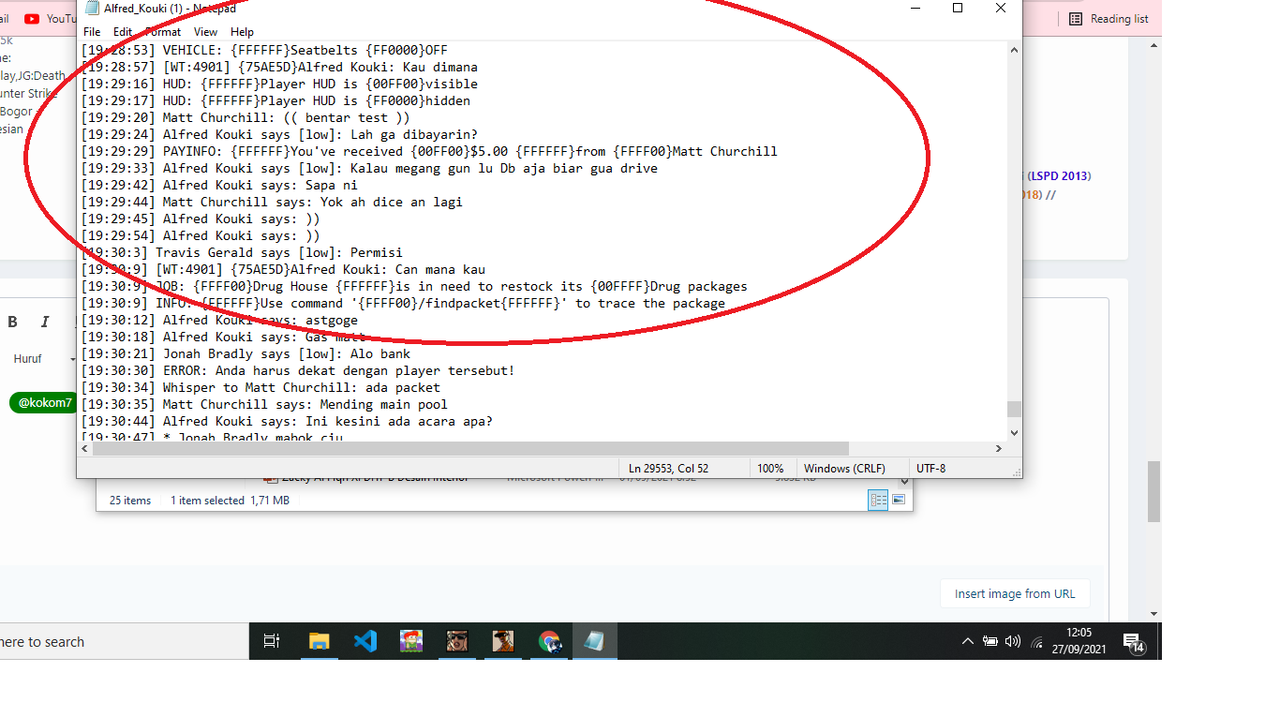
Task: Toggle Italic in the forum editor
Action: click(x=45, y=322)
